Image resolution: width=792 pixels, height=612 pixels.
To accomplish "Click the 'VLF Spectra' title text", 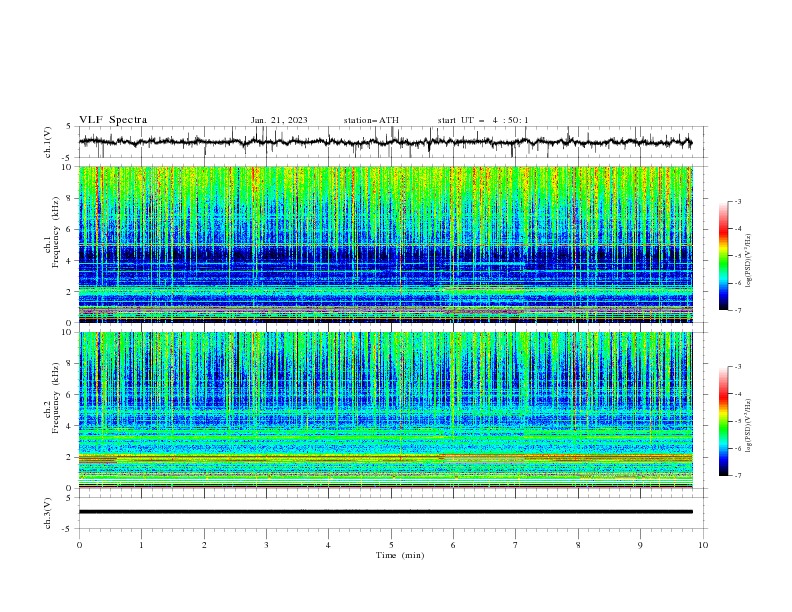I will click(113, 120).
